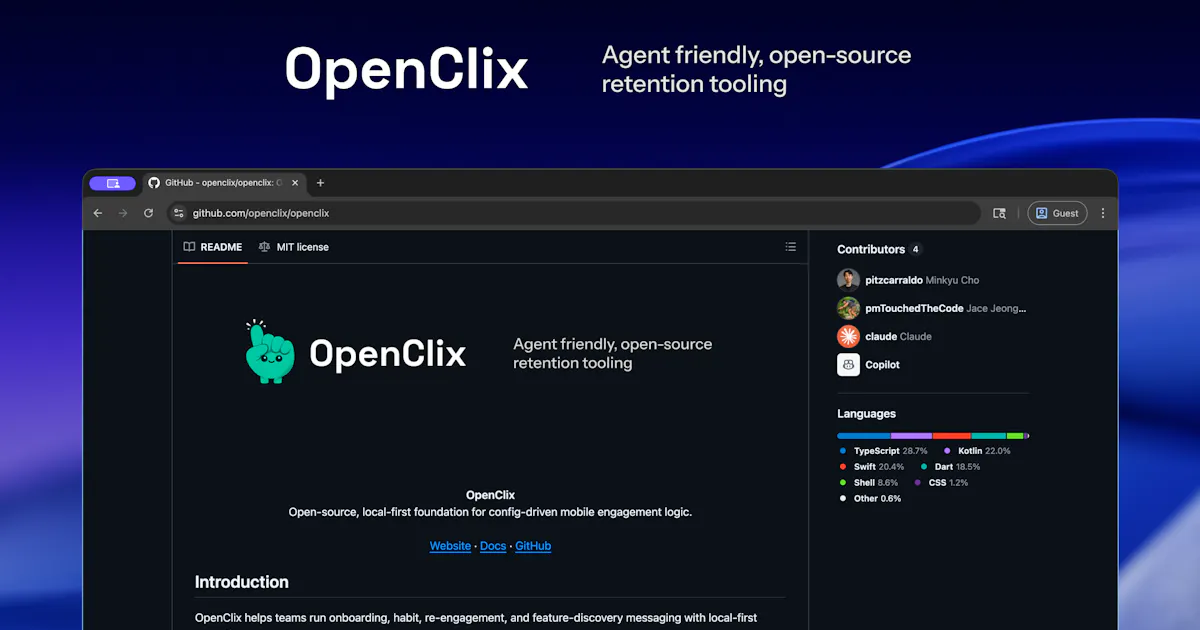Click the Introduction heading
The width and height of the screenshot is (1200, 630).
[242, 582]
